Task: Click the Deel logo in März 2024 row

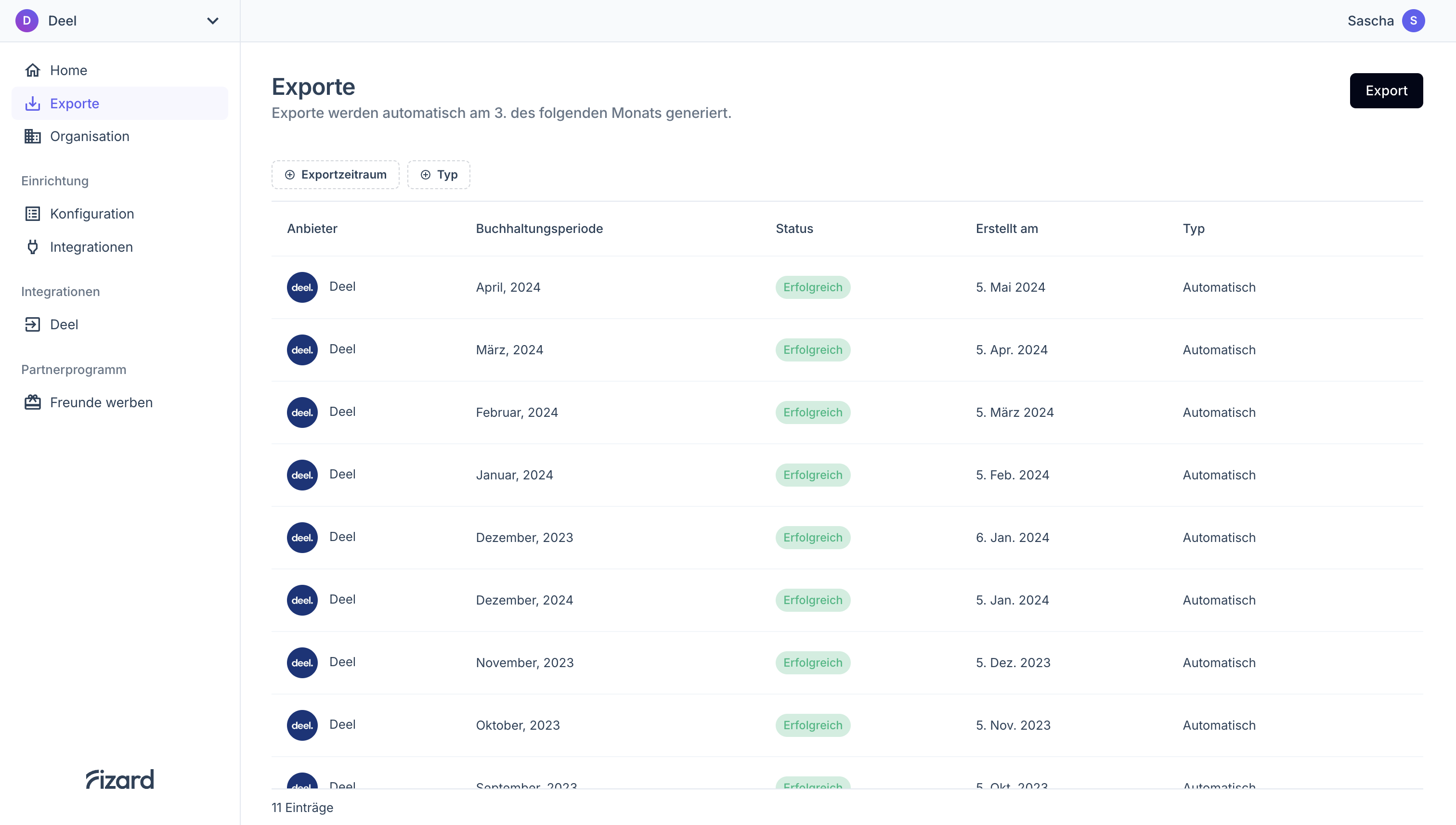Action: click(302, 349)
